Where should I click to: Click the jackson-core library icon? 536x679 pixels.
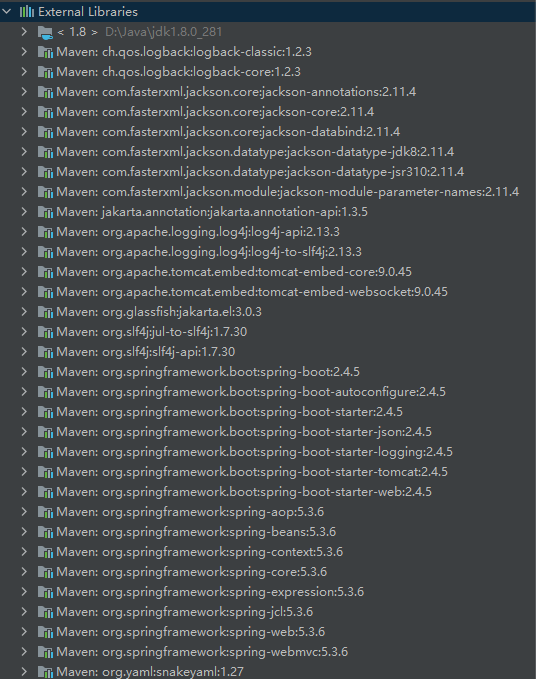tap(45, 112)
